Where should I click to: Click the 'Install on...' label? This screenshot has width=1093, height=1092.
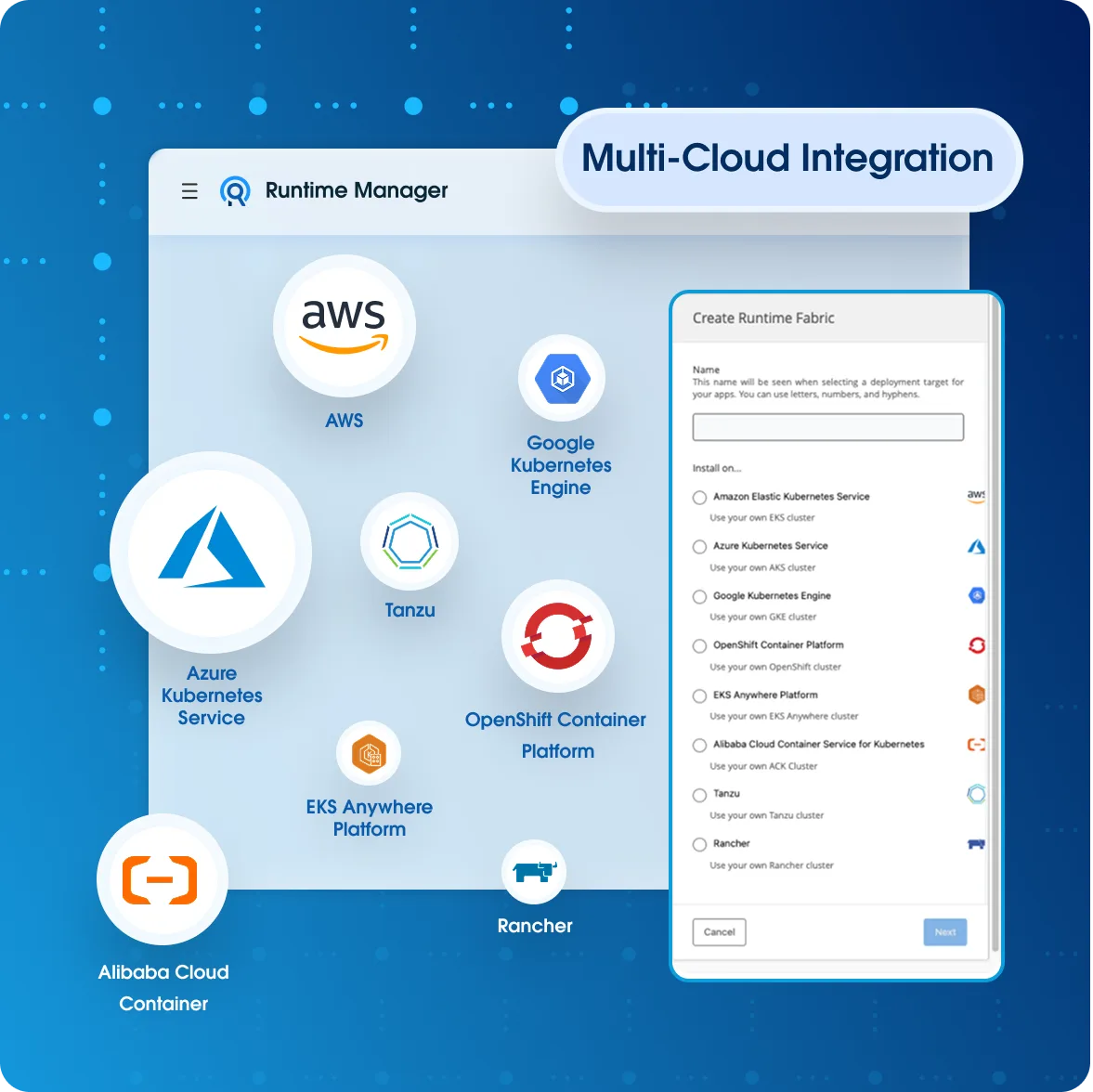pyautogui.click(x=717, y=468)
